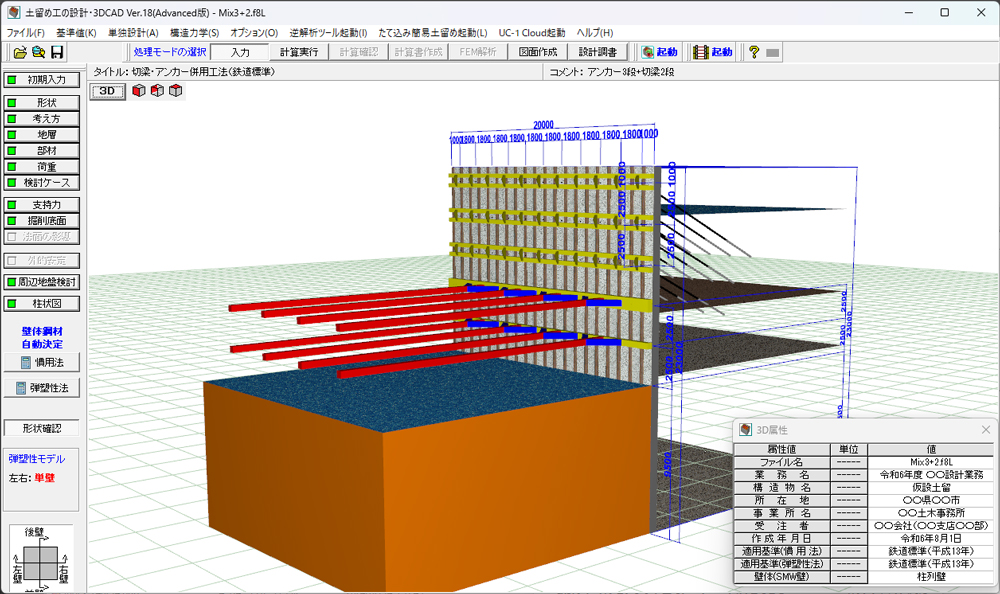1000x594 pixels.
Task: Close the 3D属性 panel
Action: pos(986,429)
